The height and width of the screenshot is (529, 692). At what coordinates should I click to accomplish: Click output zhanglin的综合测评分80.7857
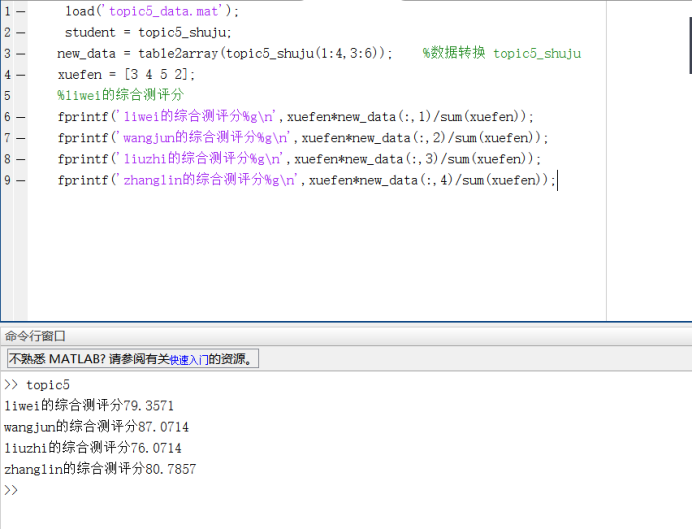coord(100,469)
